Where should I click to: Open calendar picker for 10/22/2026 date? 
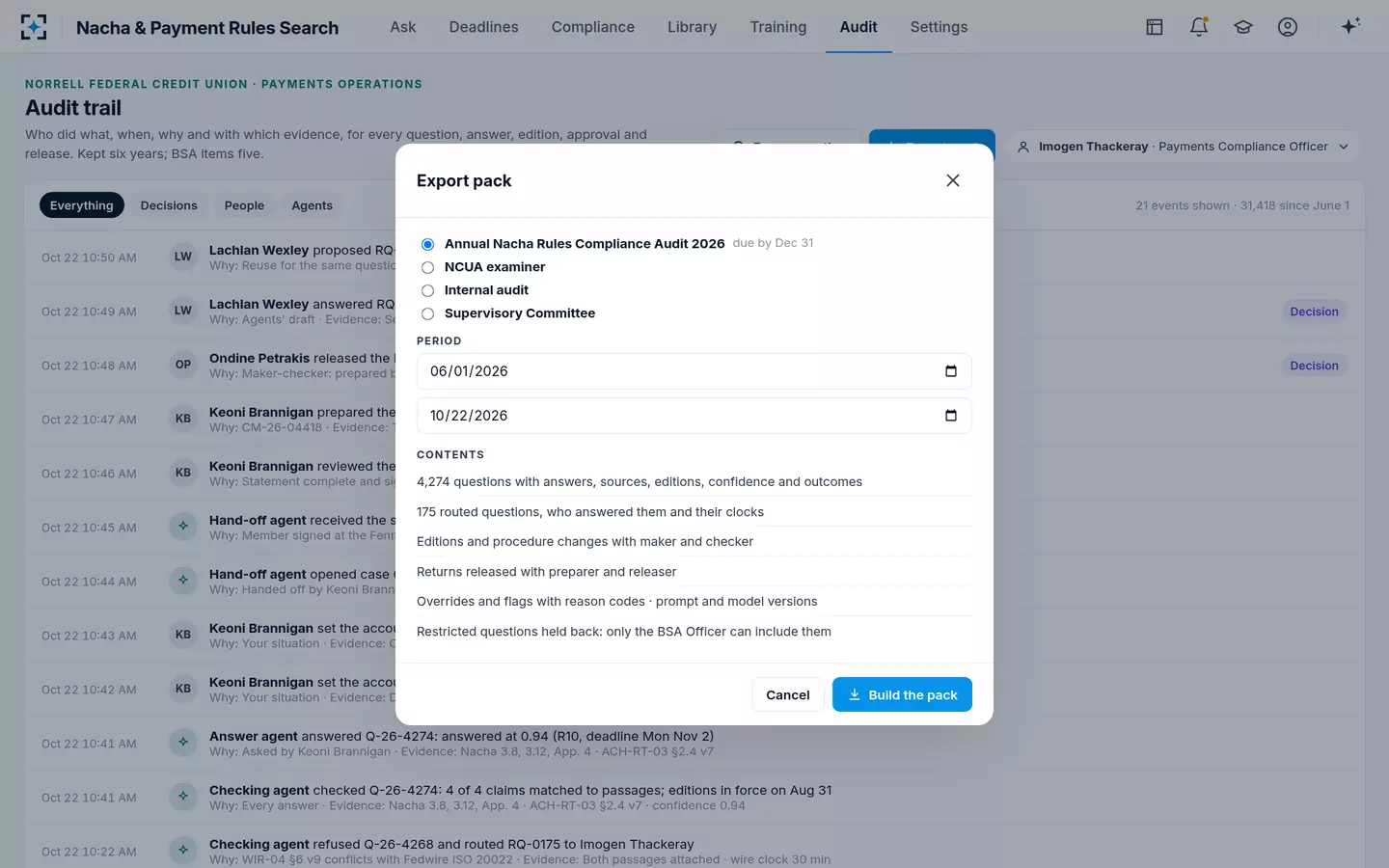tap(951, 416)
